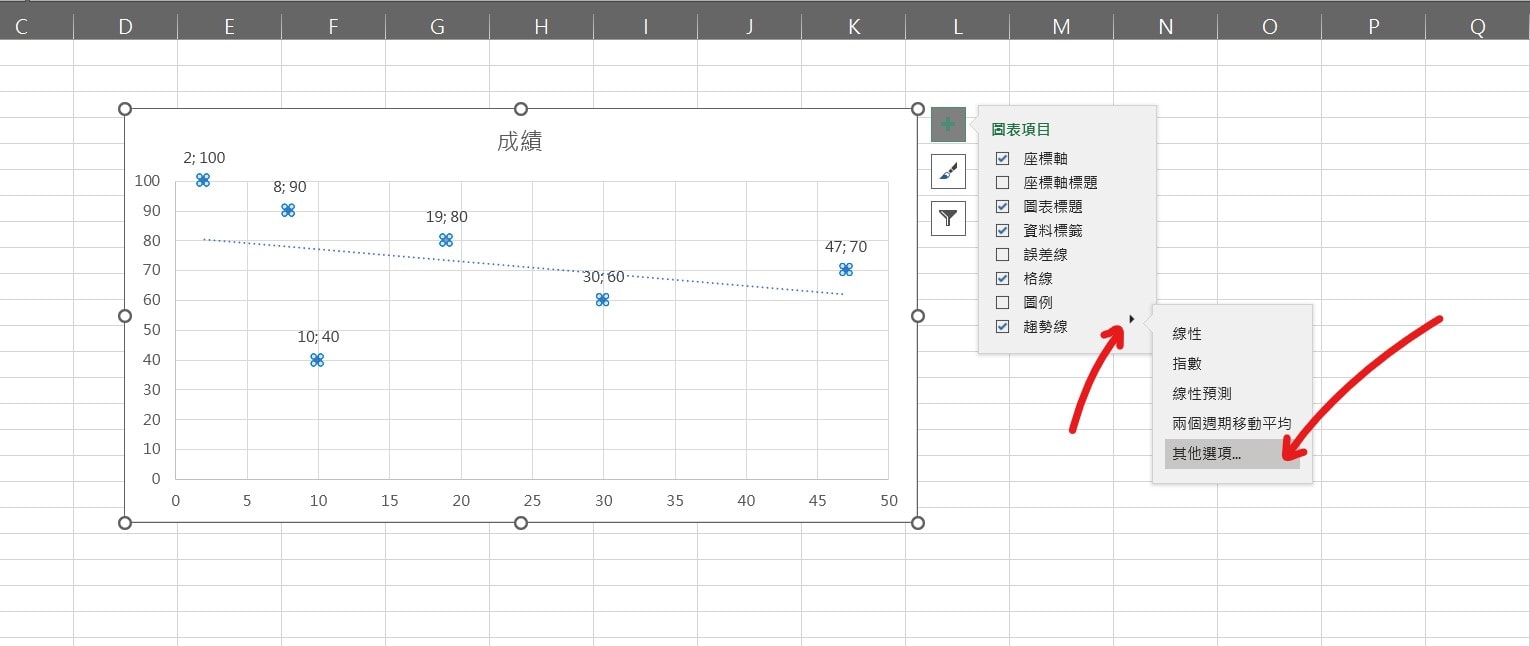Click the chart title 成績

pos(520,142)
